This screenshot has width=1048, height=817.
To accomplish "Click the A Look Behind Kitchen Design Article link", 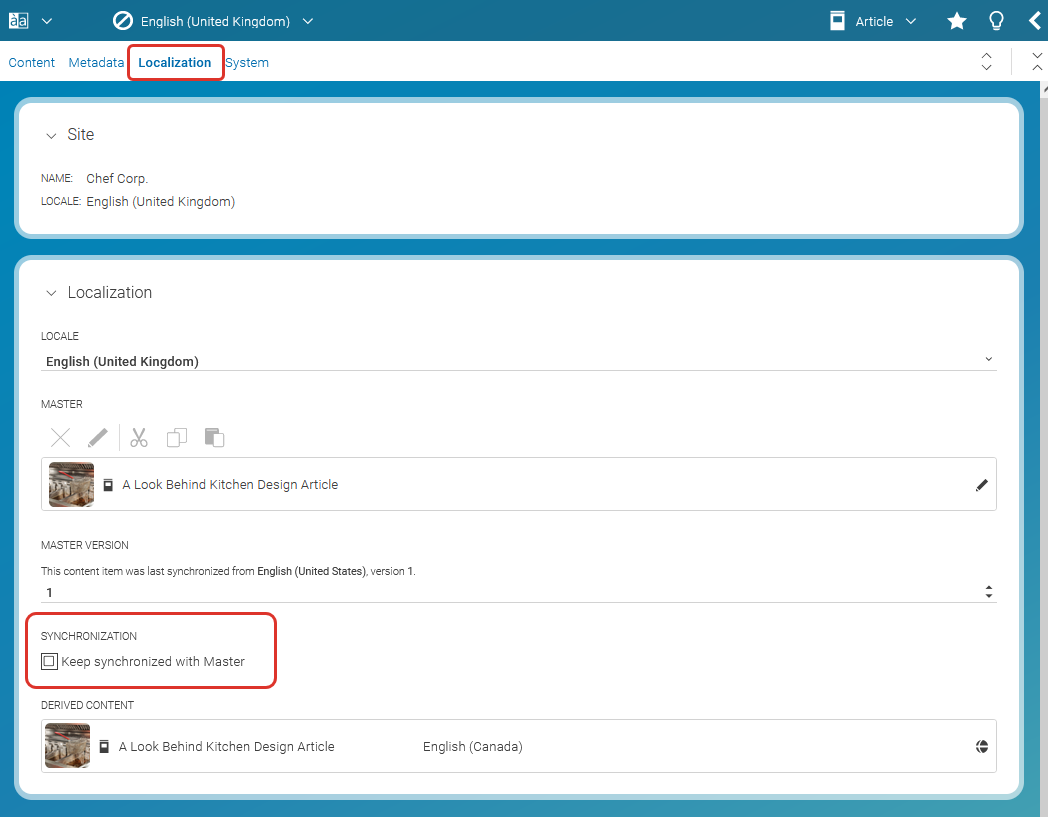I will point(229,484).
